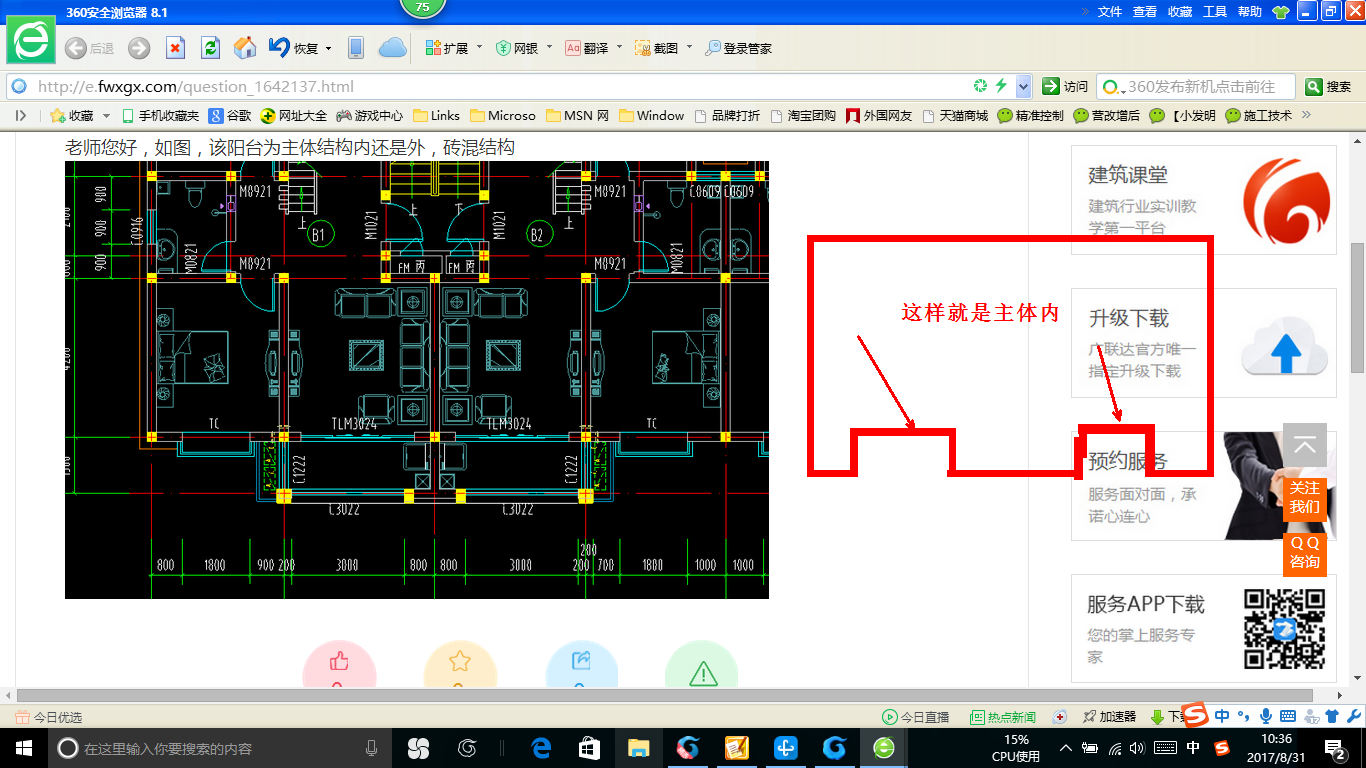
Task: Open the 帮助 menu
Action: [x=1250, y=12]
